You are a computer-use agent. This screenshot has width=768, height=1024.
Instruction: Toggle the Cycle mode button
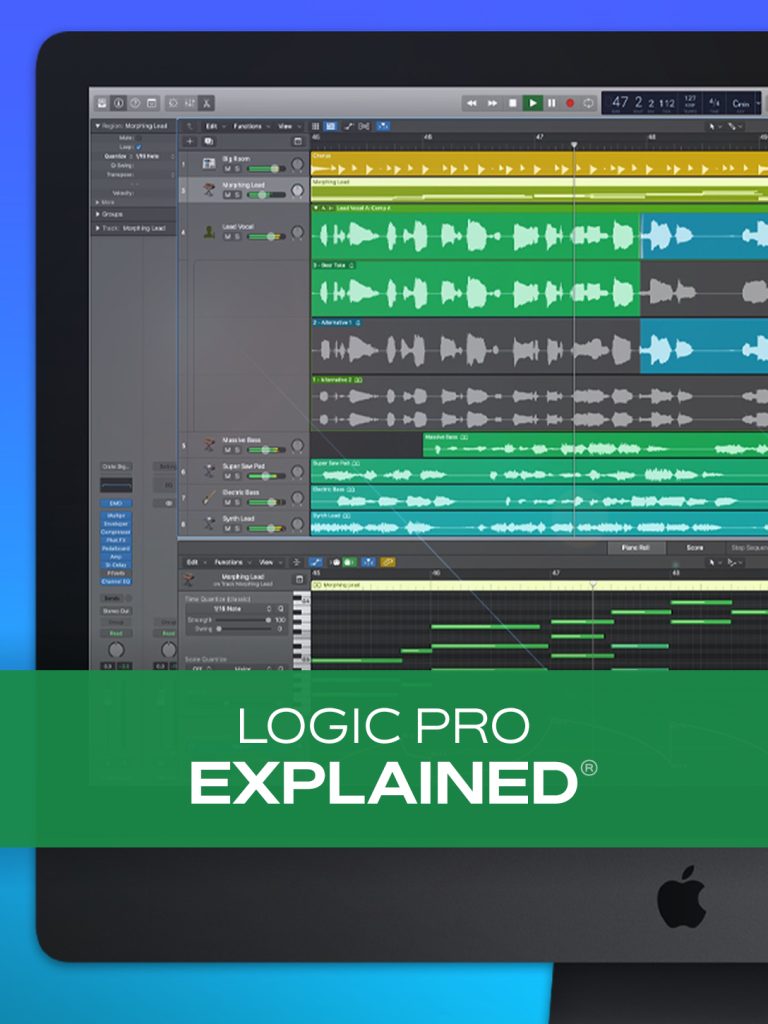point(589,103)
